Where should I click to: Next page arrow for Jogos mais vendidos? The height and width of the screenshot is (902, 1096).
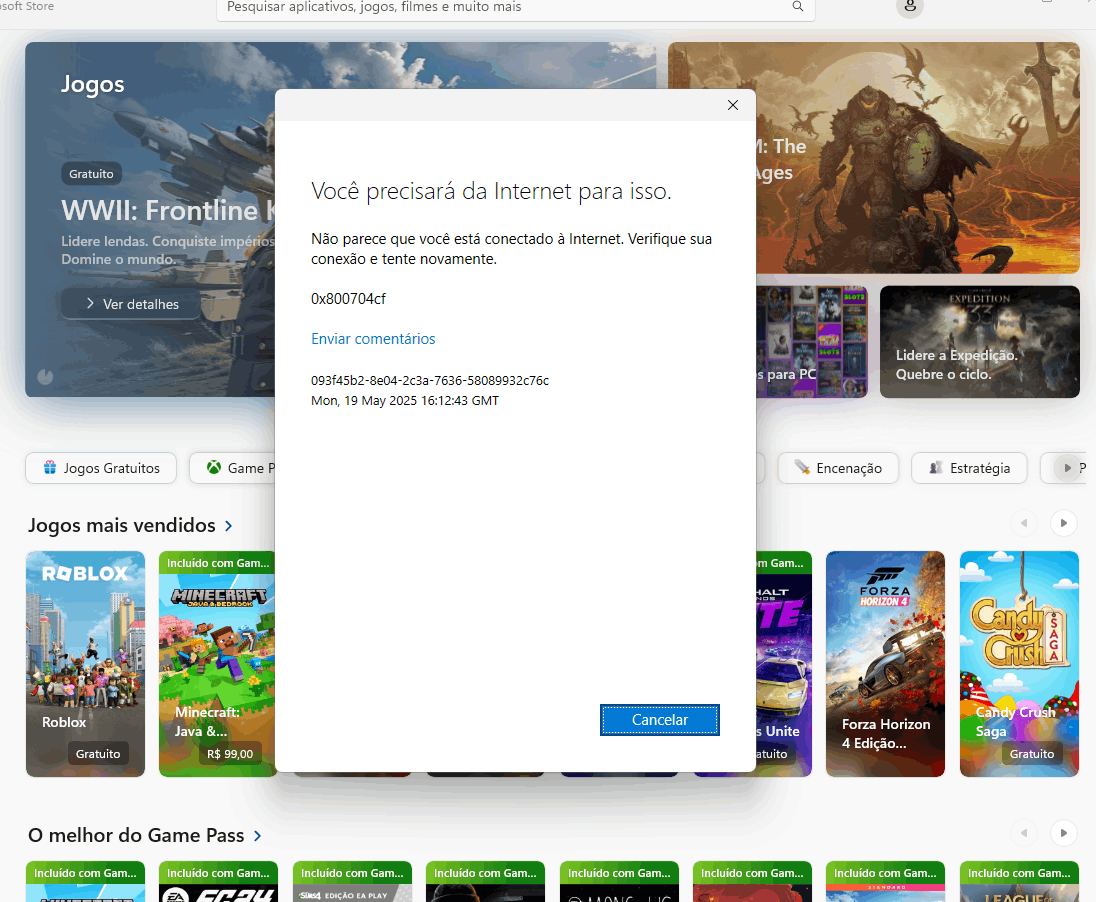[1064, 523]
